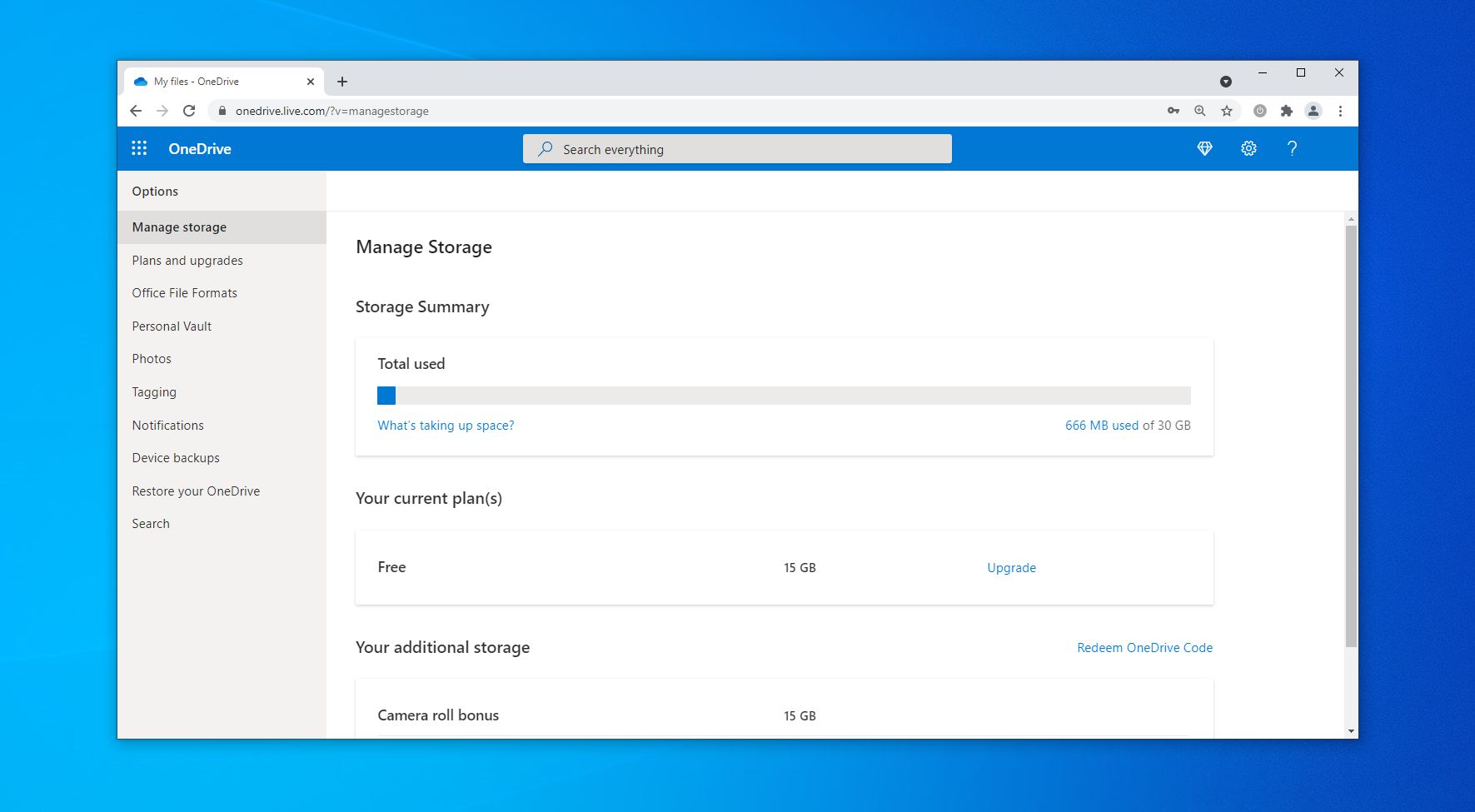
Task: Click the Total used storage bar
Action: [x=784, y=396]
